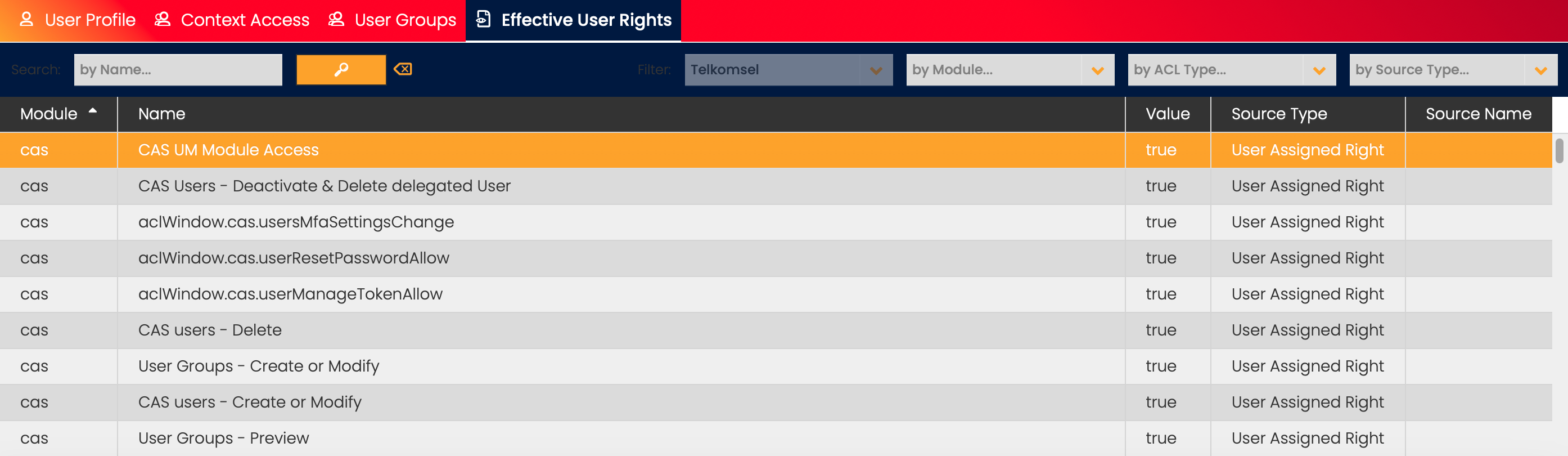The image size is (1568, 456).
Task: Click the User Groups tab icon
Action: click(x=336, y=20)
